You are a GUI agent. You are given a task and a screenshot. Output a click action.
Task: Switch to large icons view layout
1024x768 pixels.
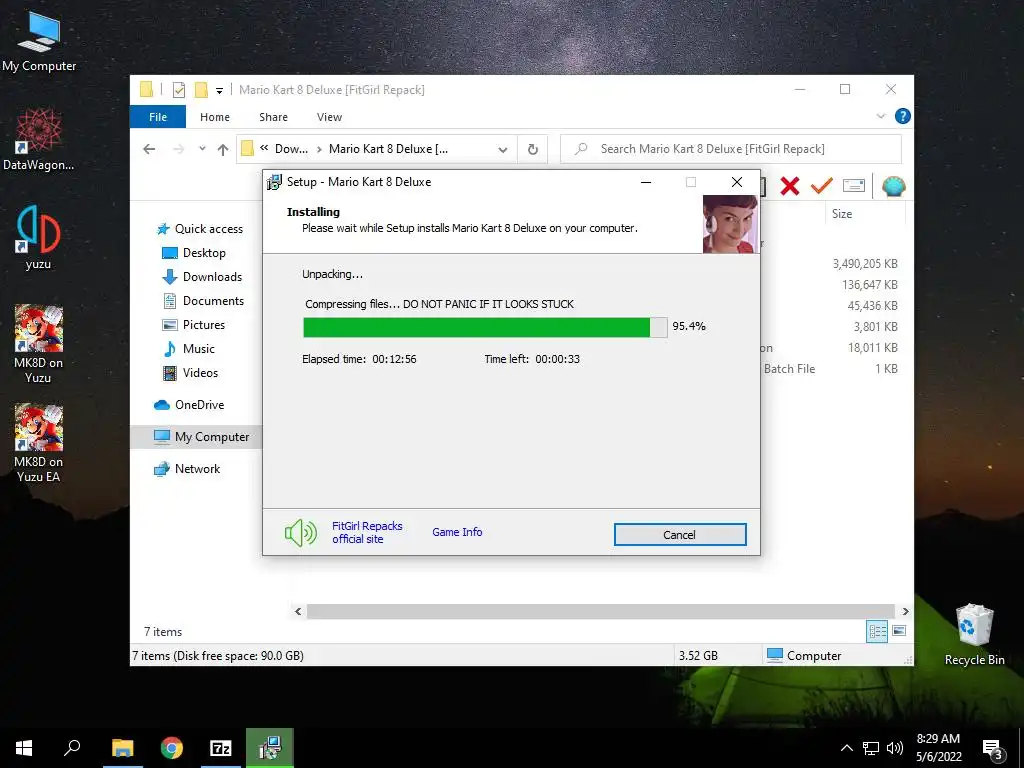[x=899, y=631]
